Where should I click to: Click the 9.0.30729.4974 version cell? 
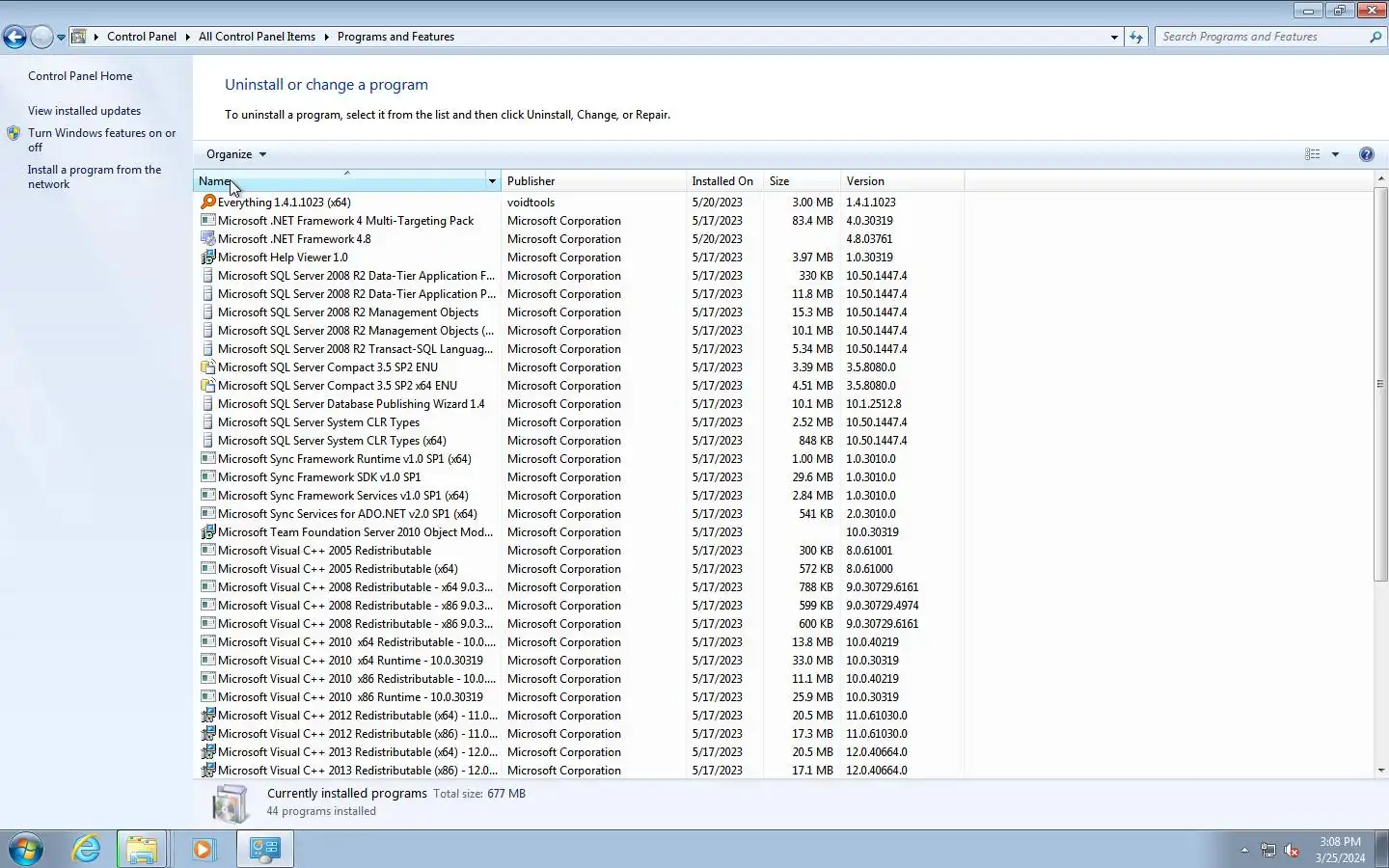882,606
